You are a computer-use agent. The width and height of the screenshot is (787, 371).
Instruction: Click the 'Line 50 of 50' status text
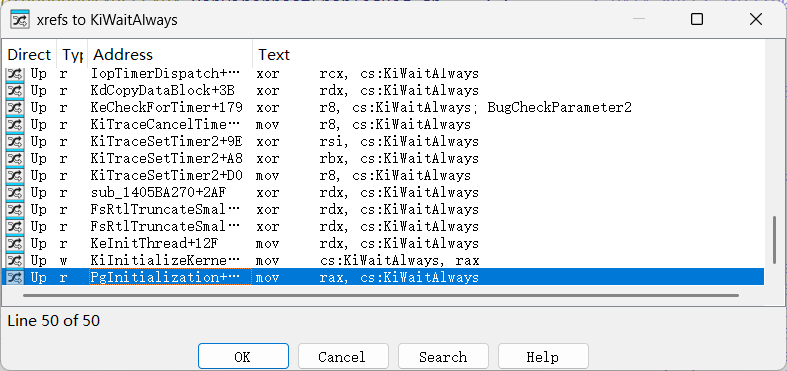pyautogui.click(x=54, y=320)
